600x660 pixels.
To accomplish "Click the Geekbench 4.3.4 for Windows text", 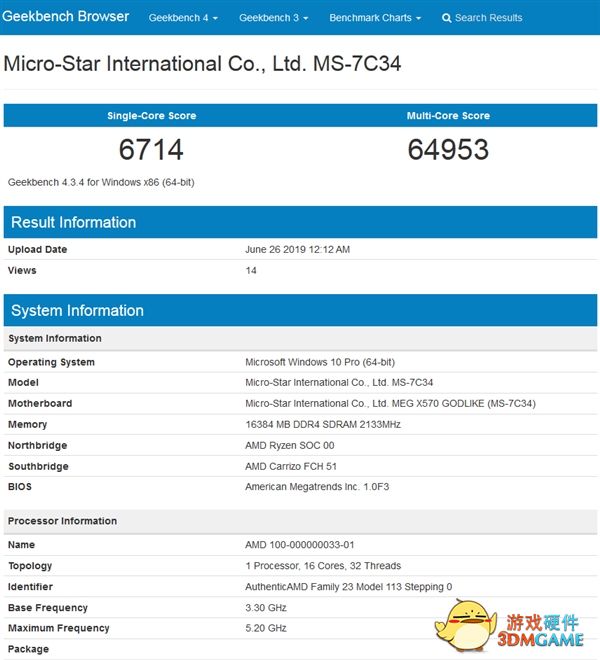I will click(x=101, y=182).
